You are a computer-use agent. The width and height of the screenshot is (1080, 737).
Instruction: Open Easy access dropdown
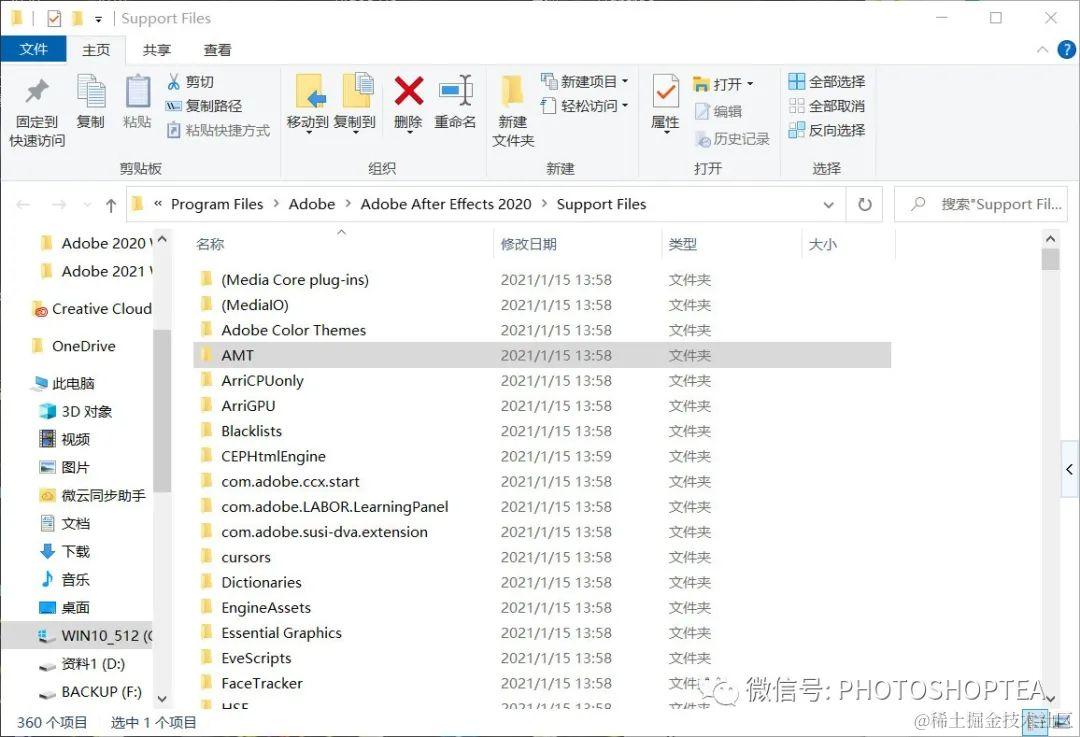(585, 106)
